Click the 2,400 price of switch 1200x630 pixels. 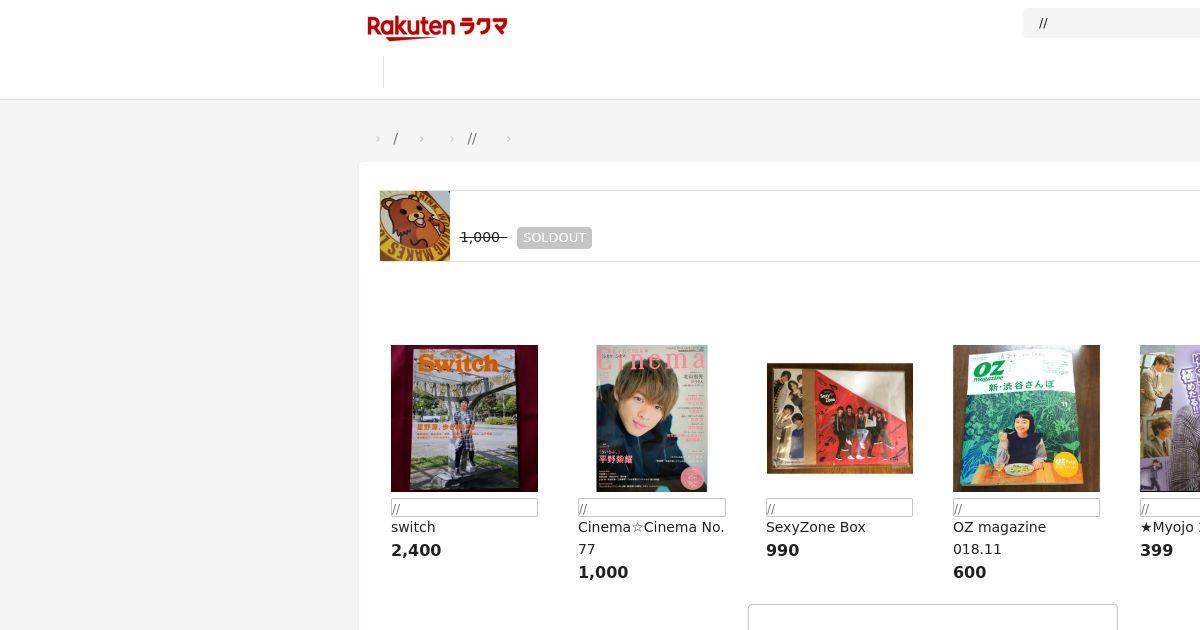[x=416, y=550]
